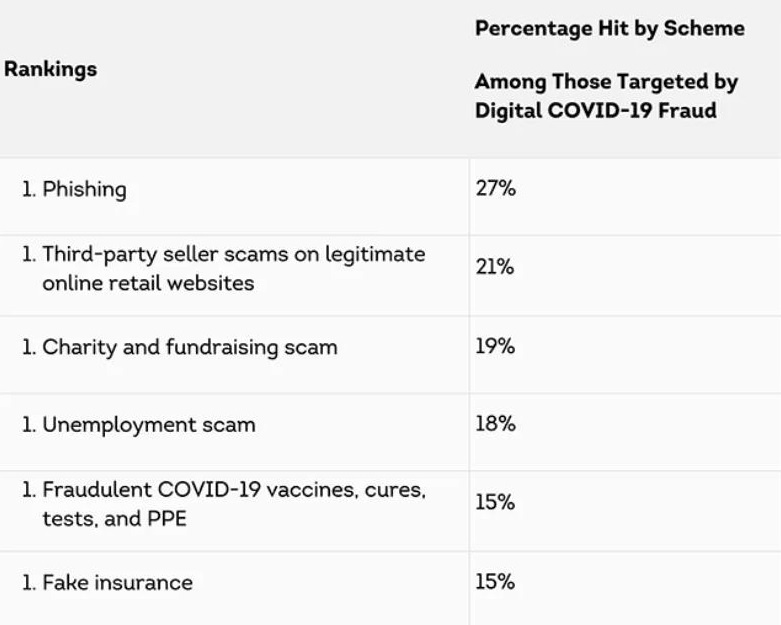This screenshot has height=625, width=781.
Task: Select the 'Percentage Hit by Scheme' header text
Action: [609, 28]
